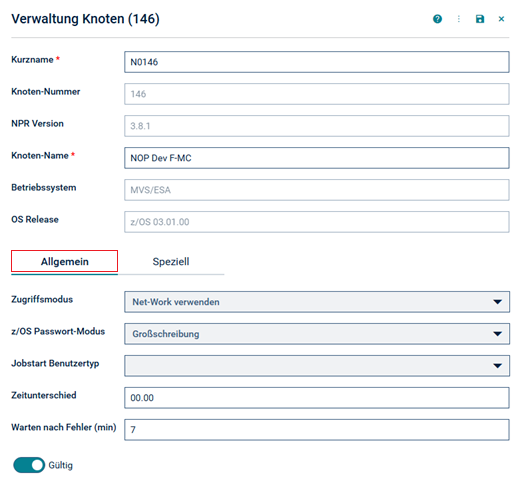522x499 pixels.
Task: Click the Warten nach Fehler (min) label
Action: tap(64, 428)
